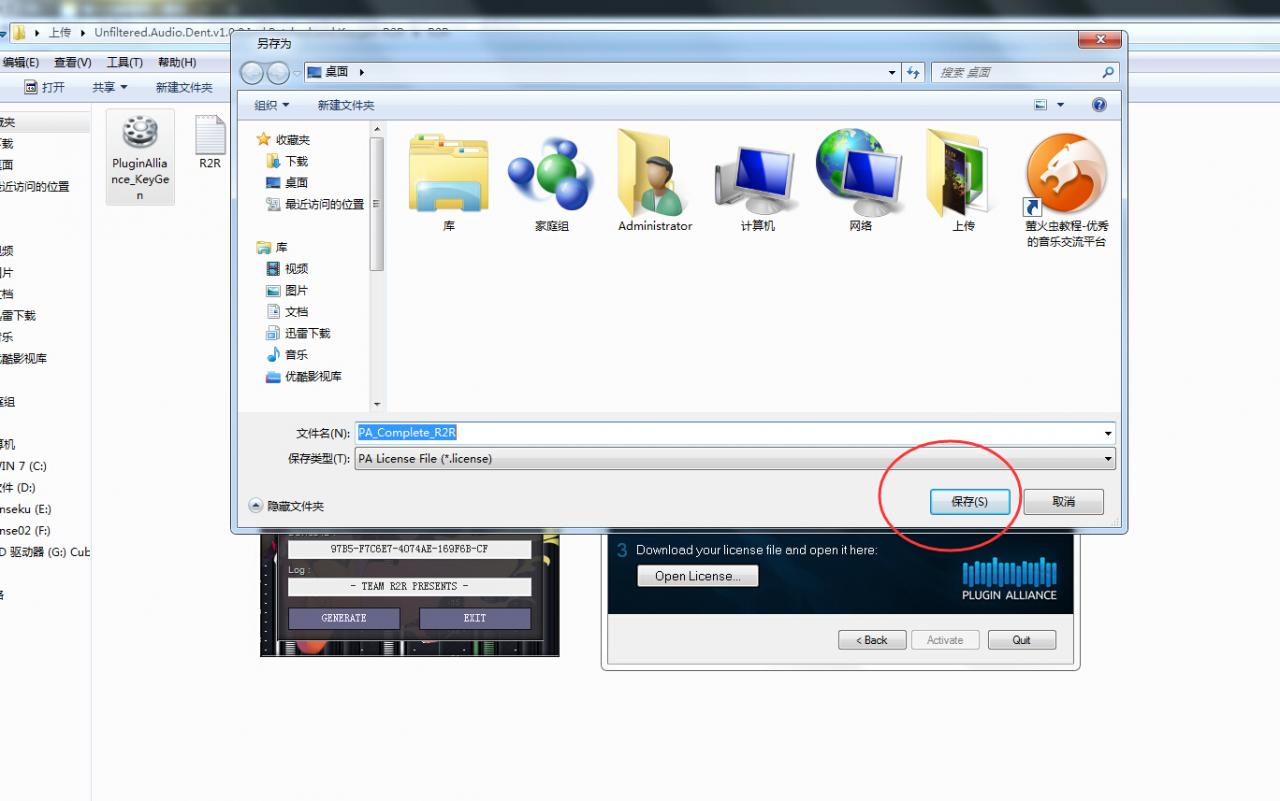This screenshot has width=1280, height=801.
Task: Click the Quit button in activation window
Action: (1021, 640)
